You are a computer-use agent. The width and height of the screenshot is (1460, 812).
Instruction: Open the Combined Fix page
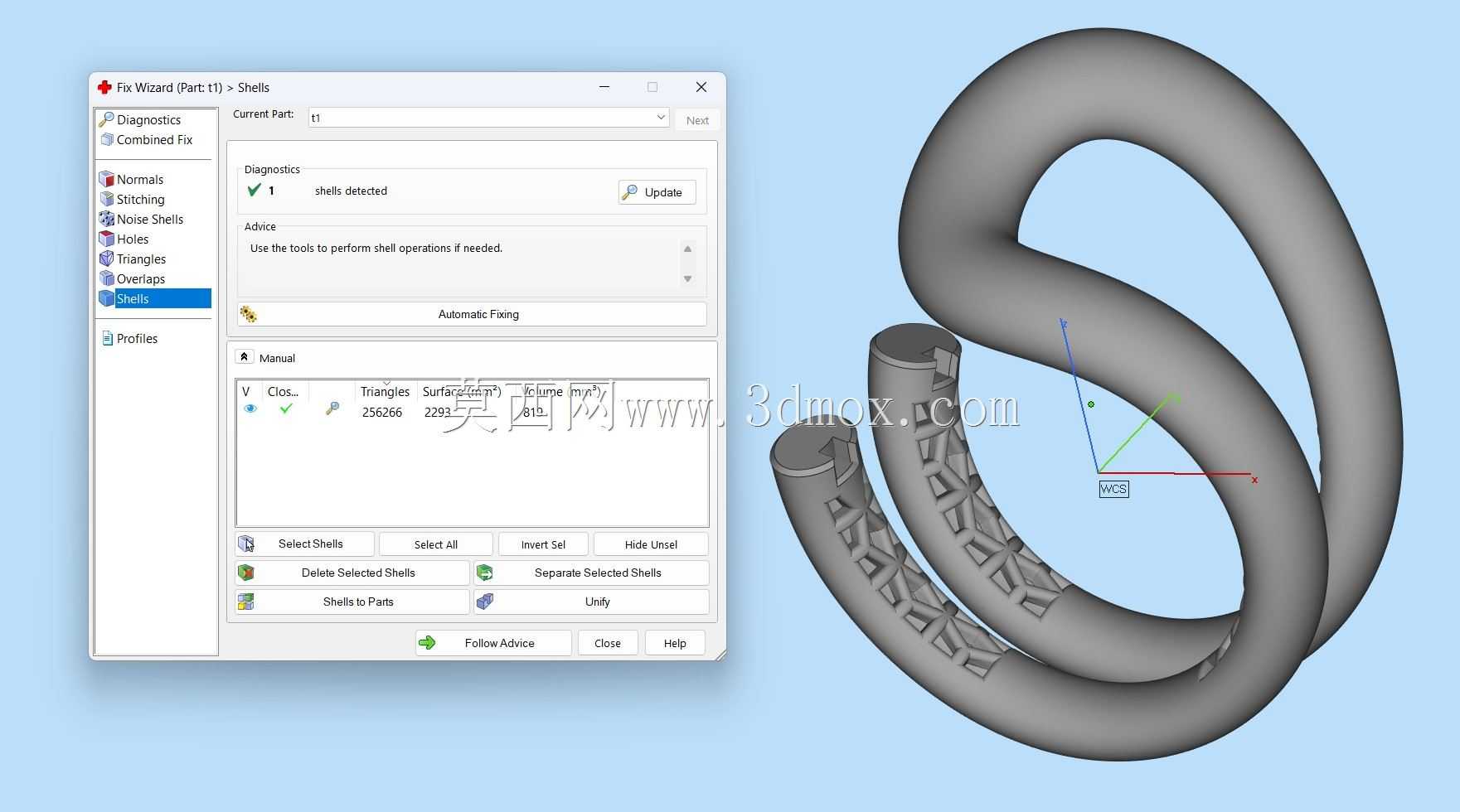point(154,140)
